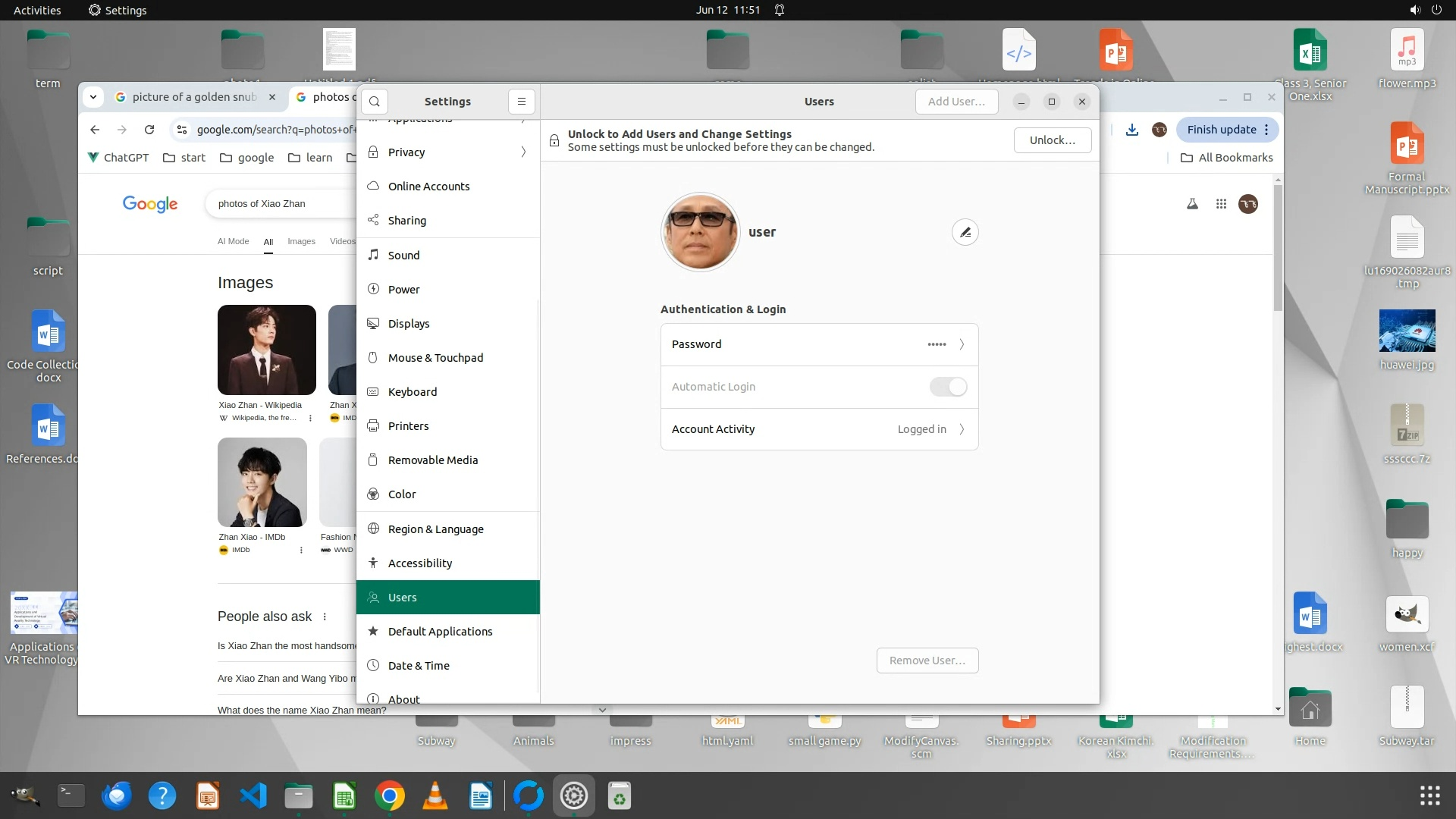Click the Settings search magnifier icon
Image resolution: width=1456 pixels, height=819 pixels.
(375, 102)
